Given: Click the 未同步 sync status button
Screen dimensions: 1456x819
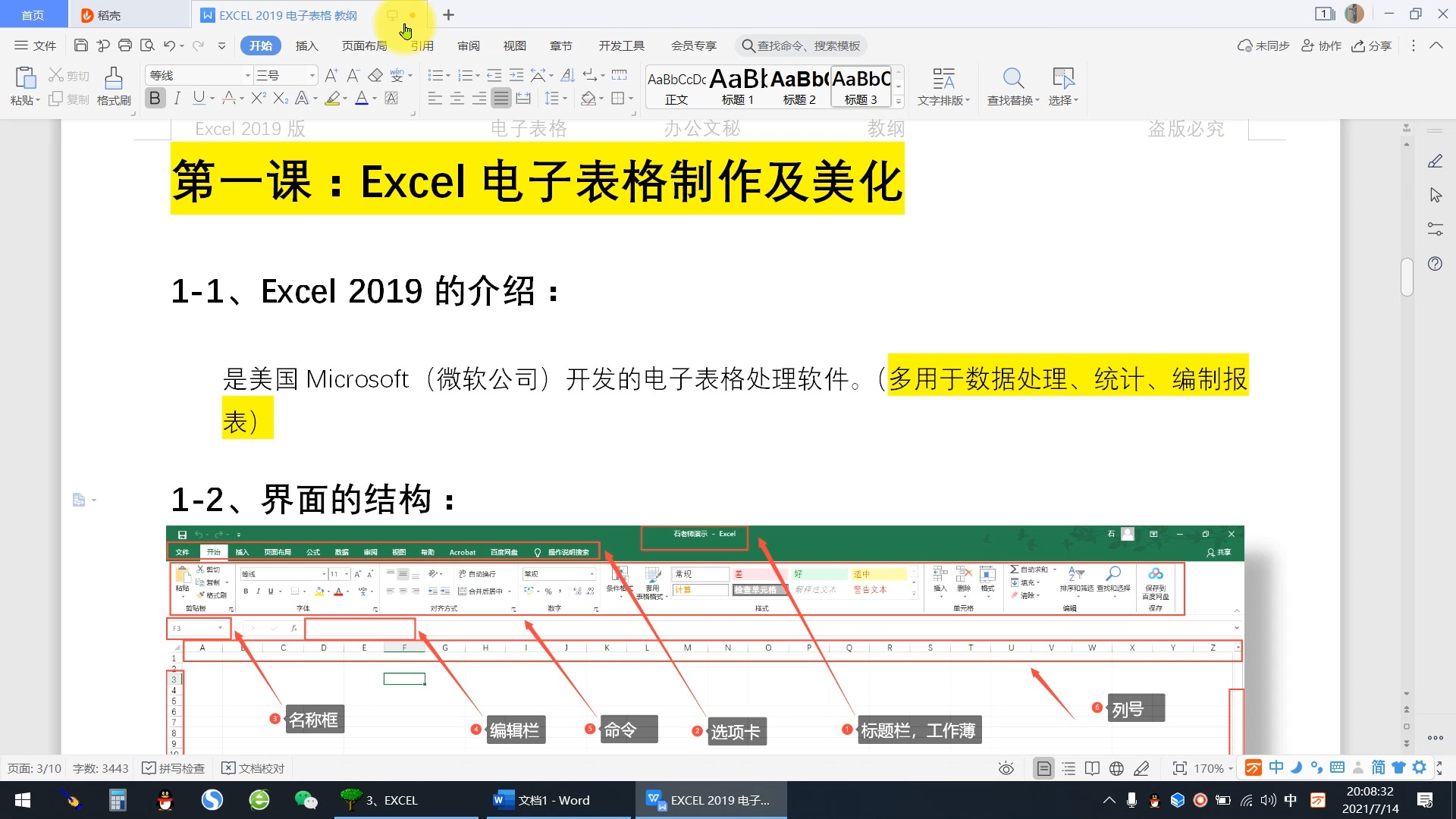Looking at the screenshot, I should [x=1263, y=45].
